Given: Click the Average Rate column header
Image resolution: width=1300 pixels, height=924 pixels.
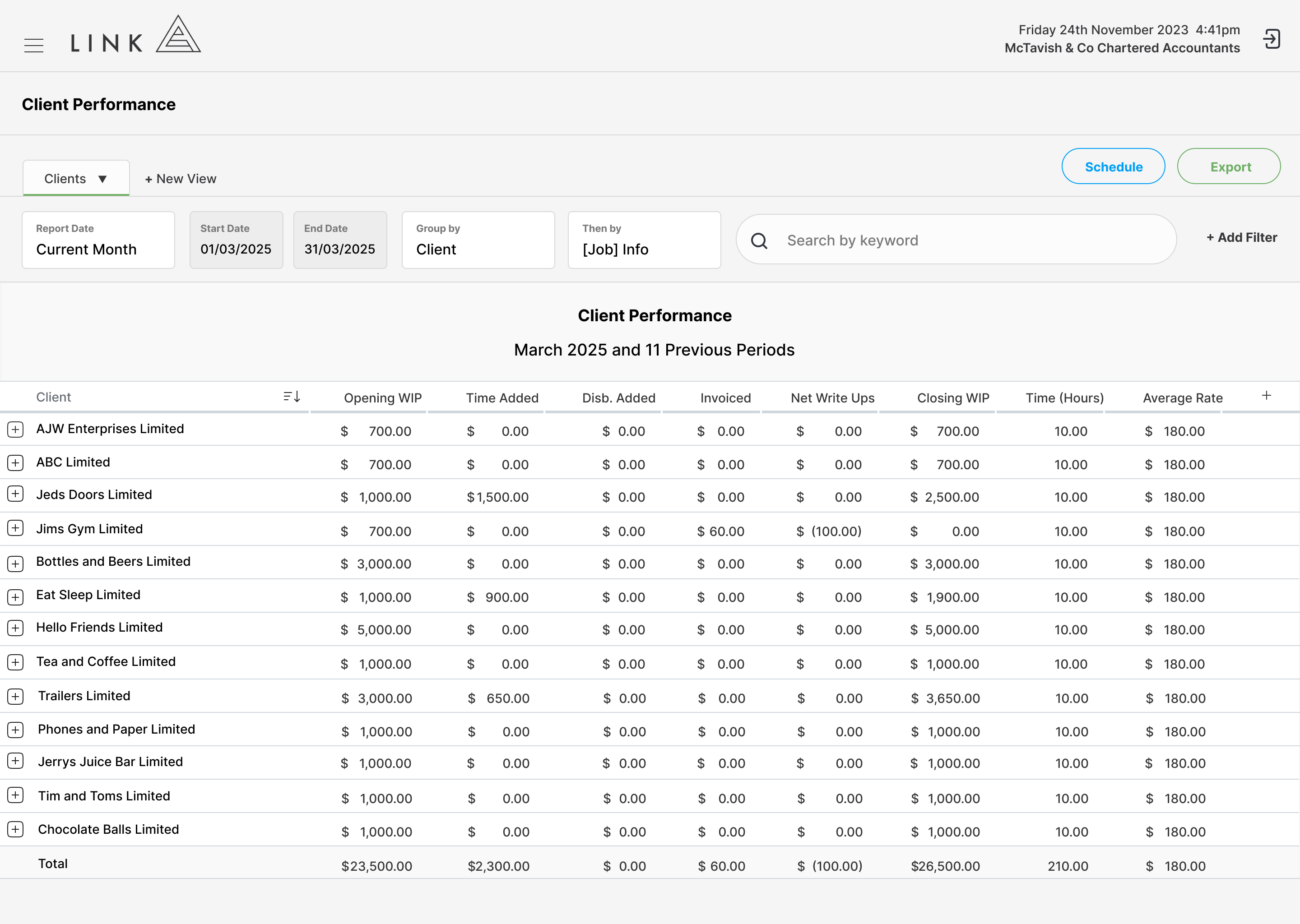Looking at the screenshot, I should coord(1182,398).
